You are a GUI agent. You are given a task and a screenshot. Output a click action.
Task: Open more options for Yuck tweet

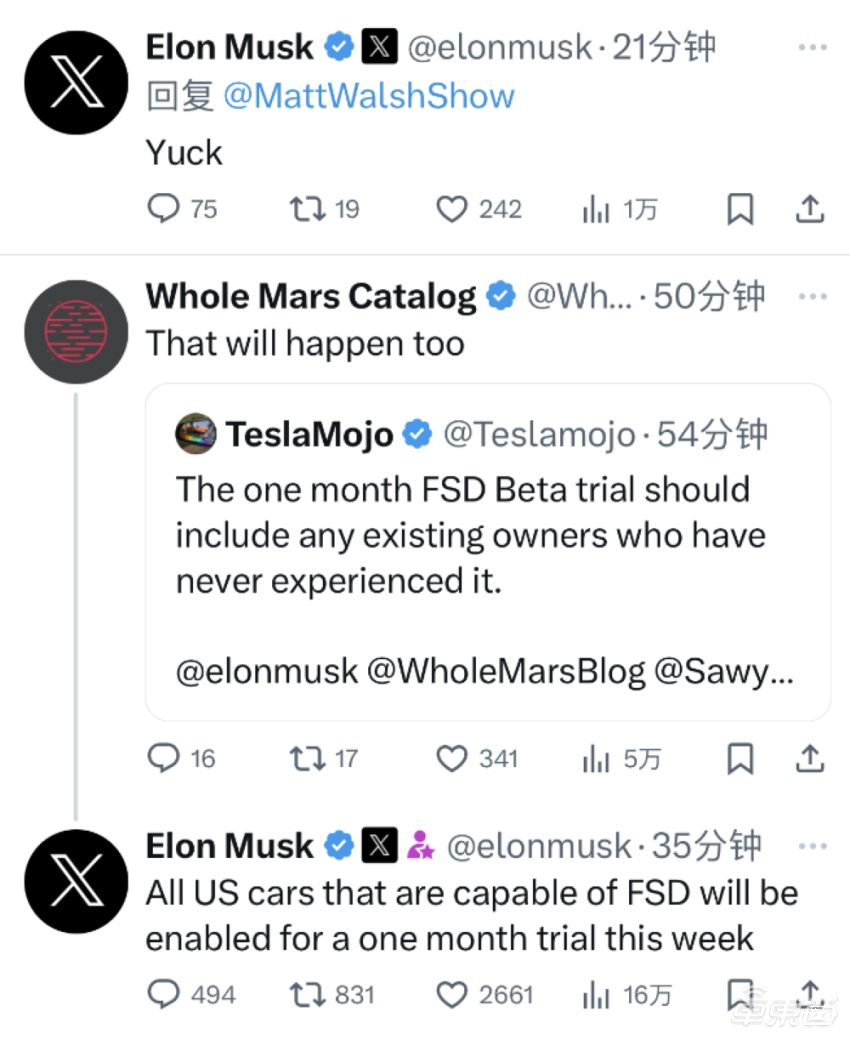[x=814, y=47]
